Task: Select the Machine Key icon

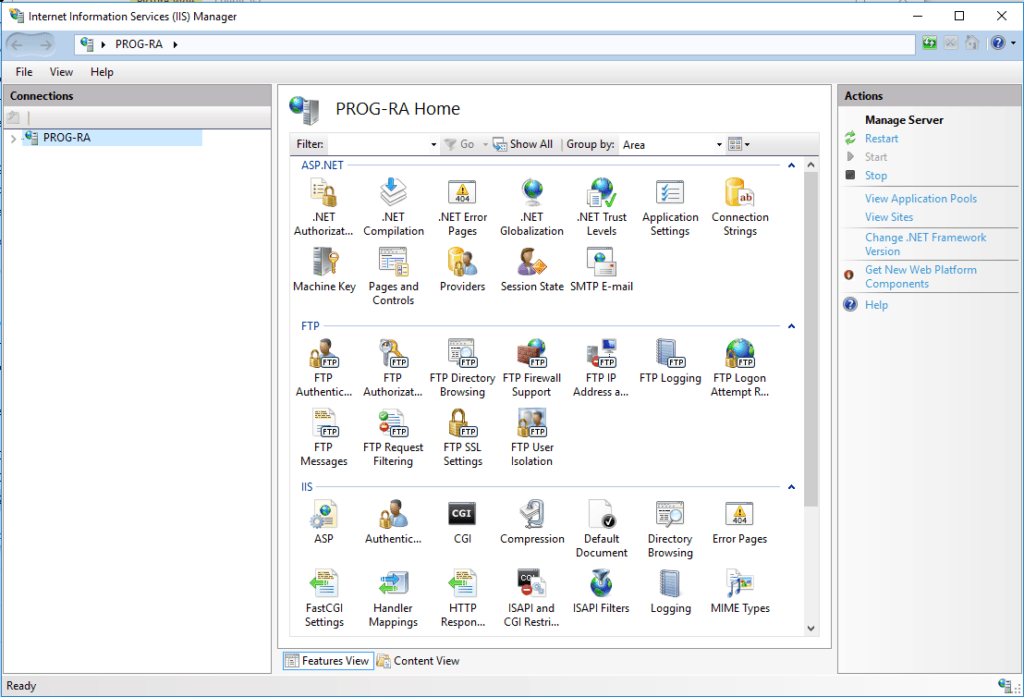Action: tap(324, 270)
